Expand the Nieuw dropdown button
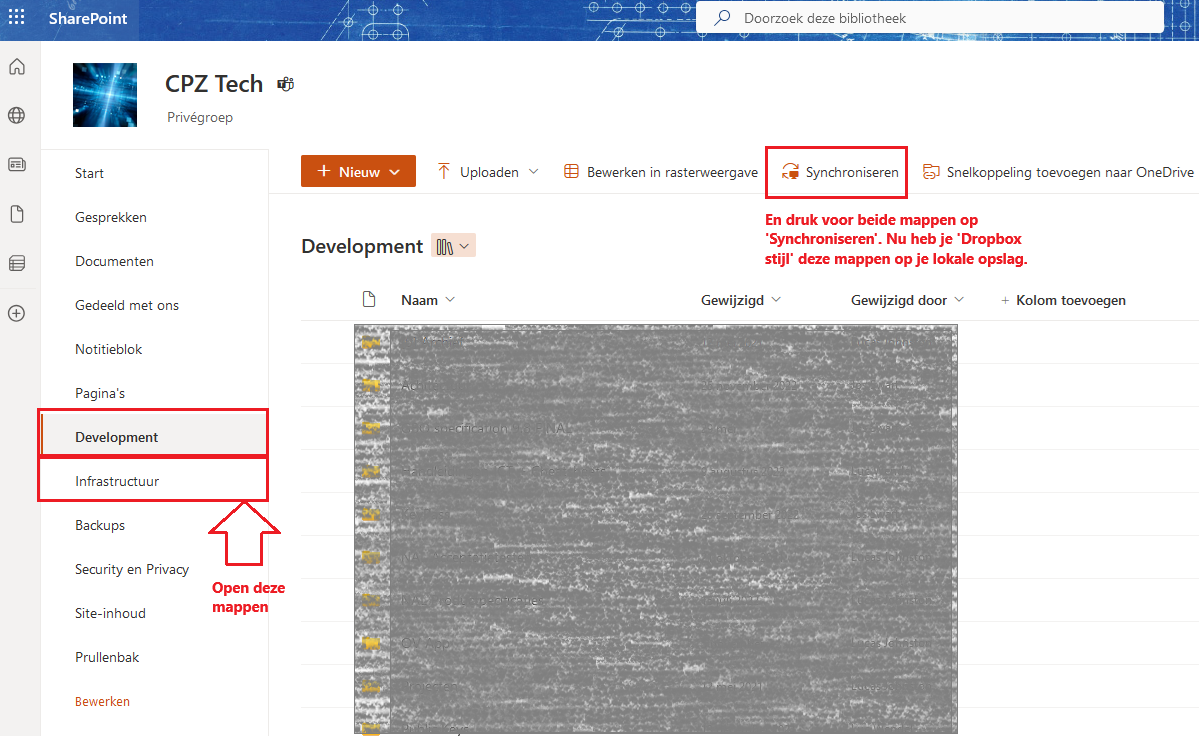 pos(358,172)
